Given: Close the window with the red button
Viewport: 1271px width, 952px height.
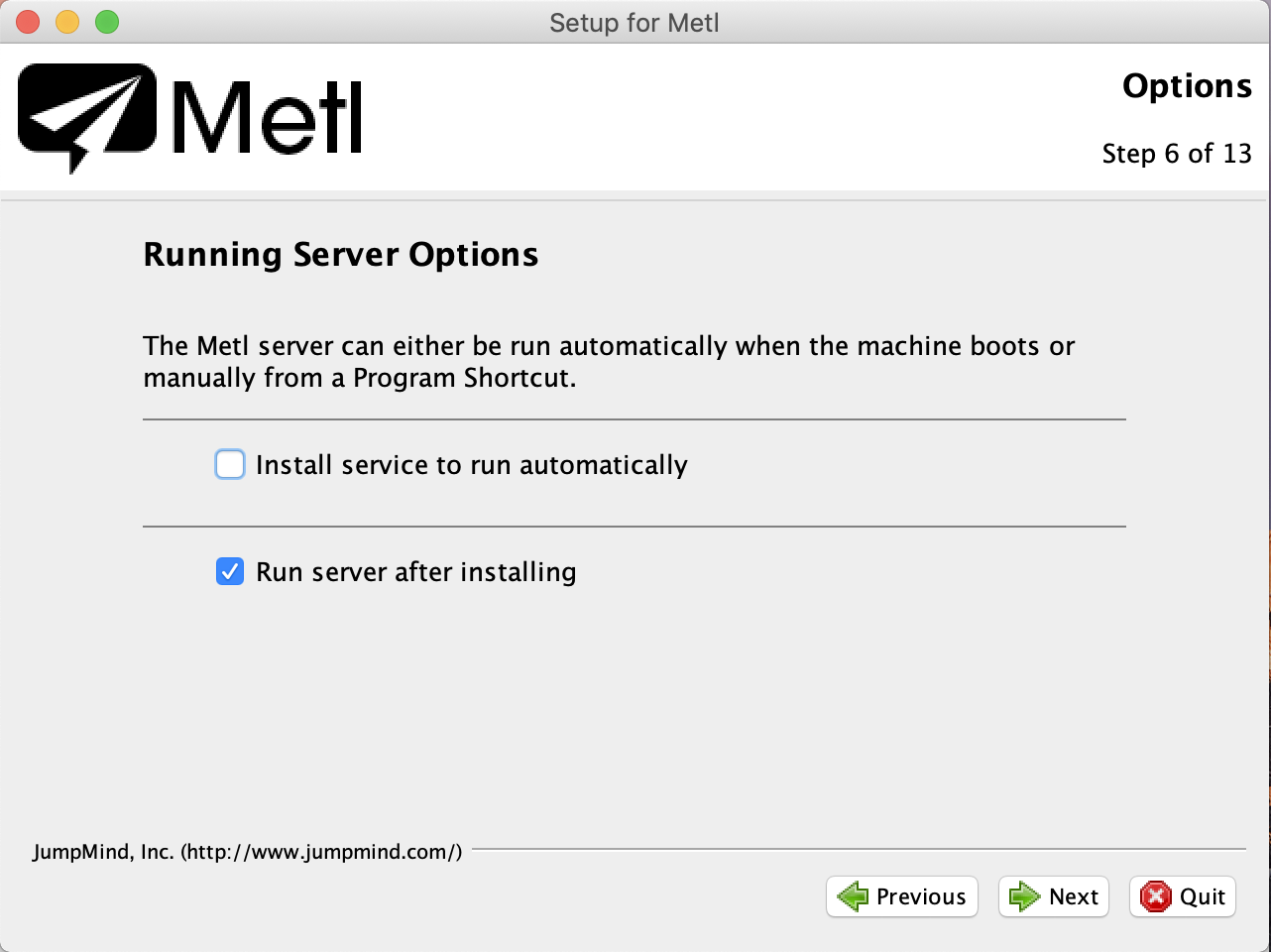Looking at the screenshot, I should 28,22.
